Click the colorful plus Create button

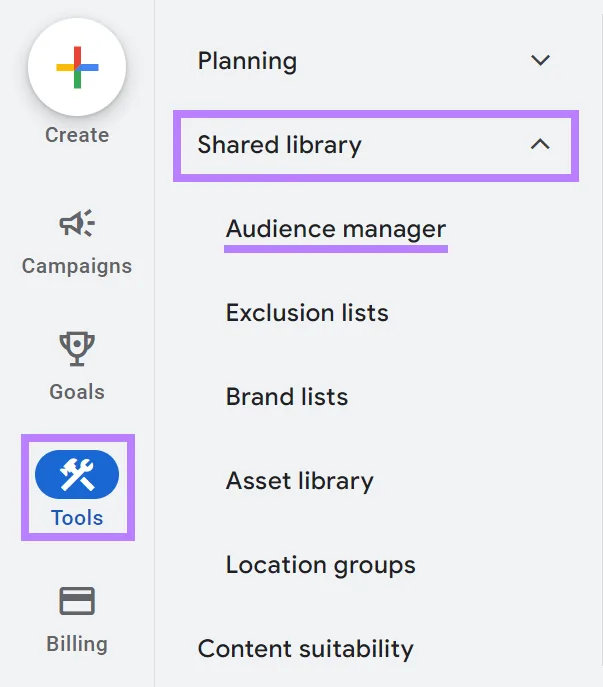click(x=77, y=67)
